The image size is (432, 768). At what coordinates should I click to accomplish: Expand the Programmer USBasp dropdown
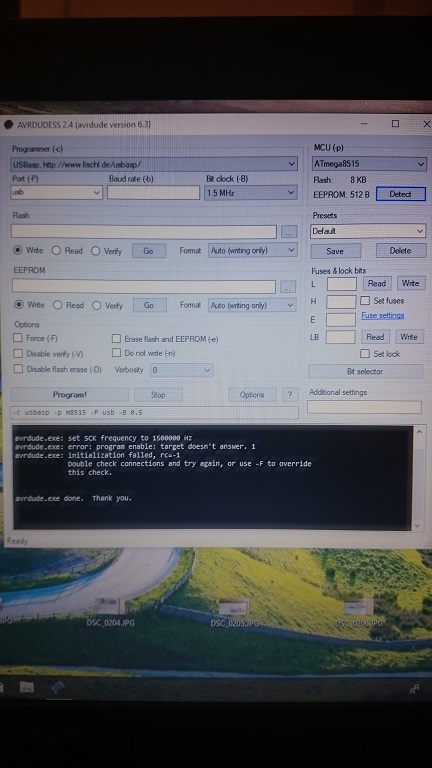coord(154,164)
